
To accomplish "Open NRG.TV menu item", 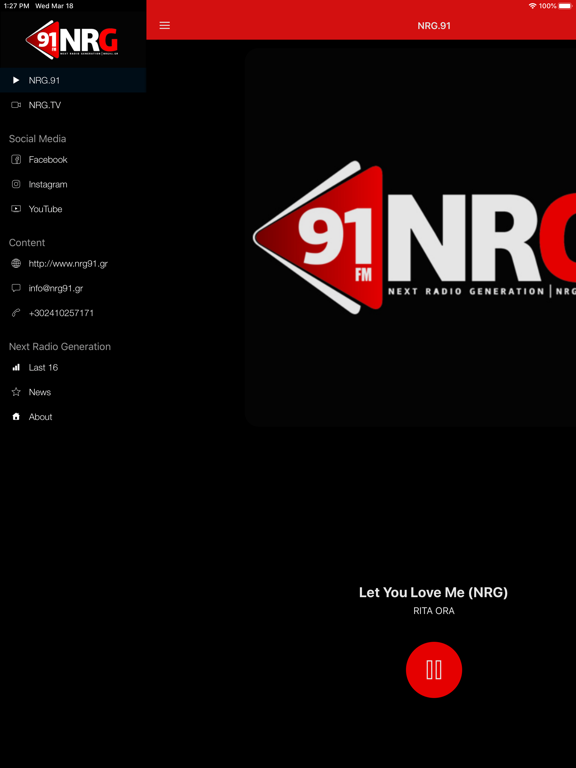I will coord(73,105).
